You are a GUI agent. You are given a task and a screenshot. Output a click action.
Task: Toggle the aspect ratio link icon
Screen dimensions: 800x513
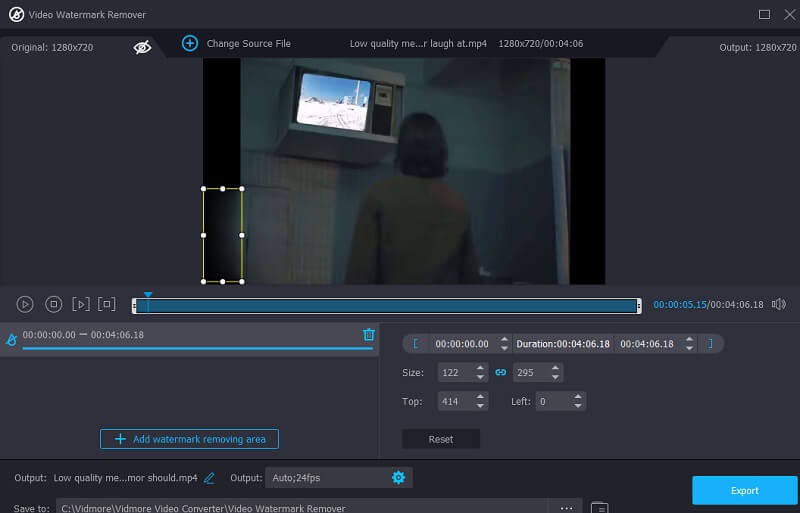pos(501,372)
